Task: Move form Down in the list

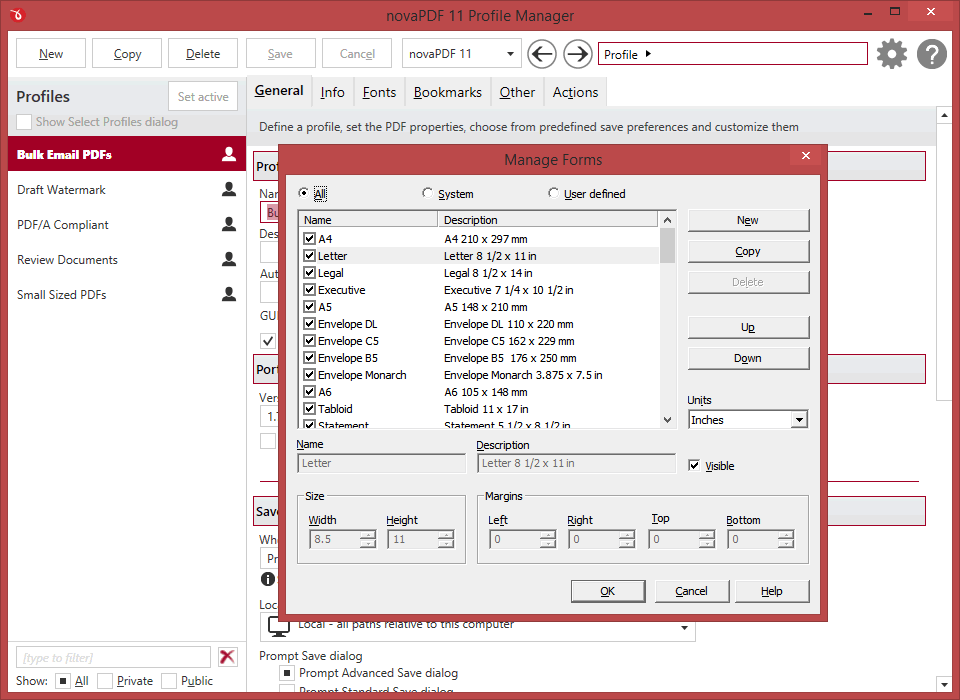Action: point(748,358)
